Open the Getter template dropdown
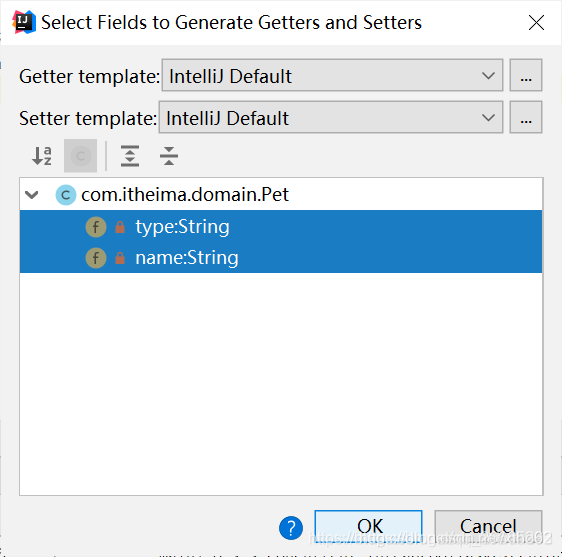The image size is (562, 557). 332,75
